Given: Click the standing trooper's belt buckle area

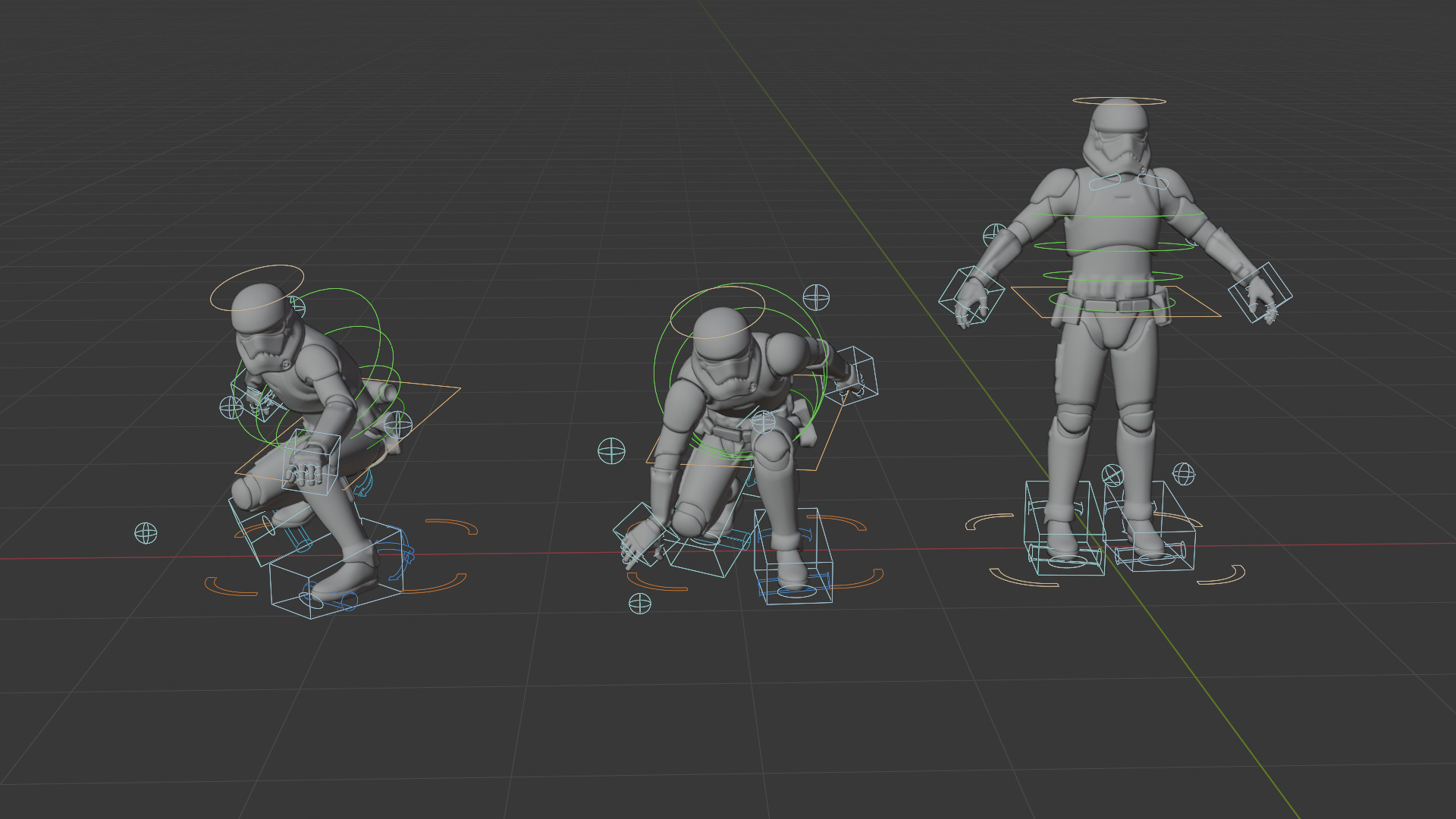Looking at the screenshot, I should [x=1117, y=305].
